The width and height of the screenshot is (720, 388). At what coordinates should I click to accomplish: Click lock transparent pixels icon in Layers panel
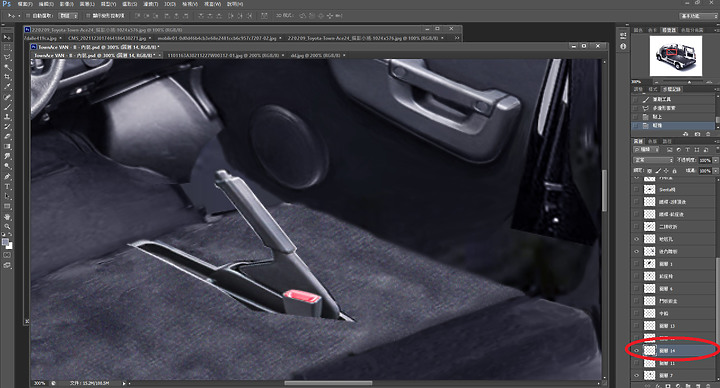coord(649,171)
